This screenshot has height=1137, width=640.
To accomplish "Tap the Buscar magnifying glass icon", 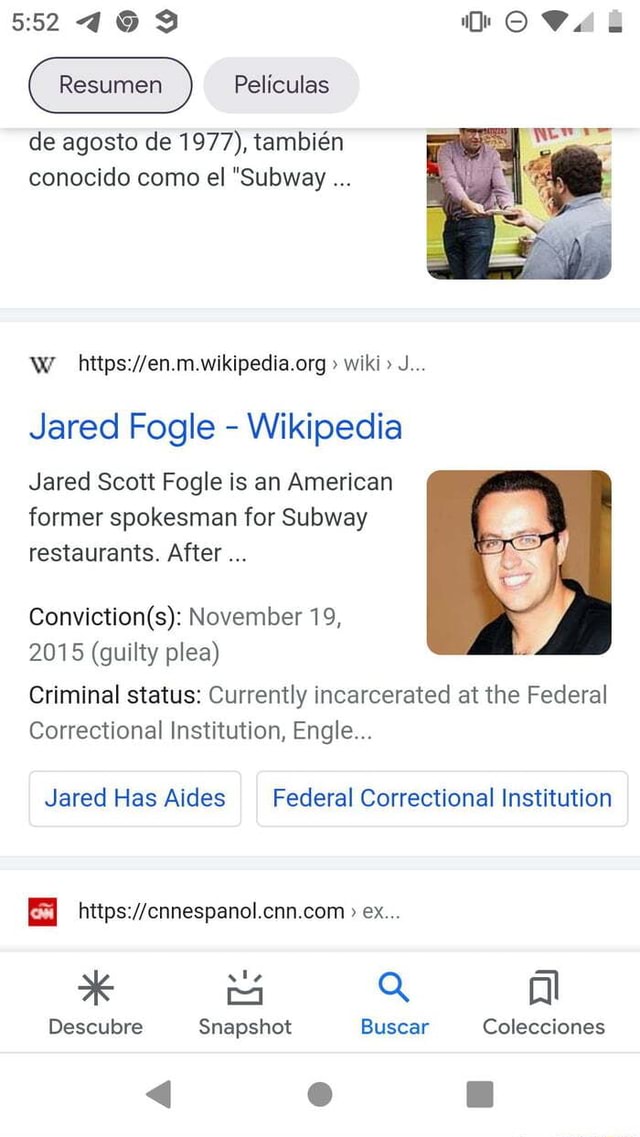I will tap(394, 988).
